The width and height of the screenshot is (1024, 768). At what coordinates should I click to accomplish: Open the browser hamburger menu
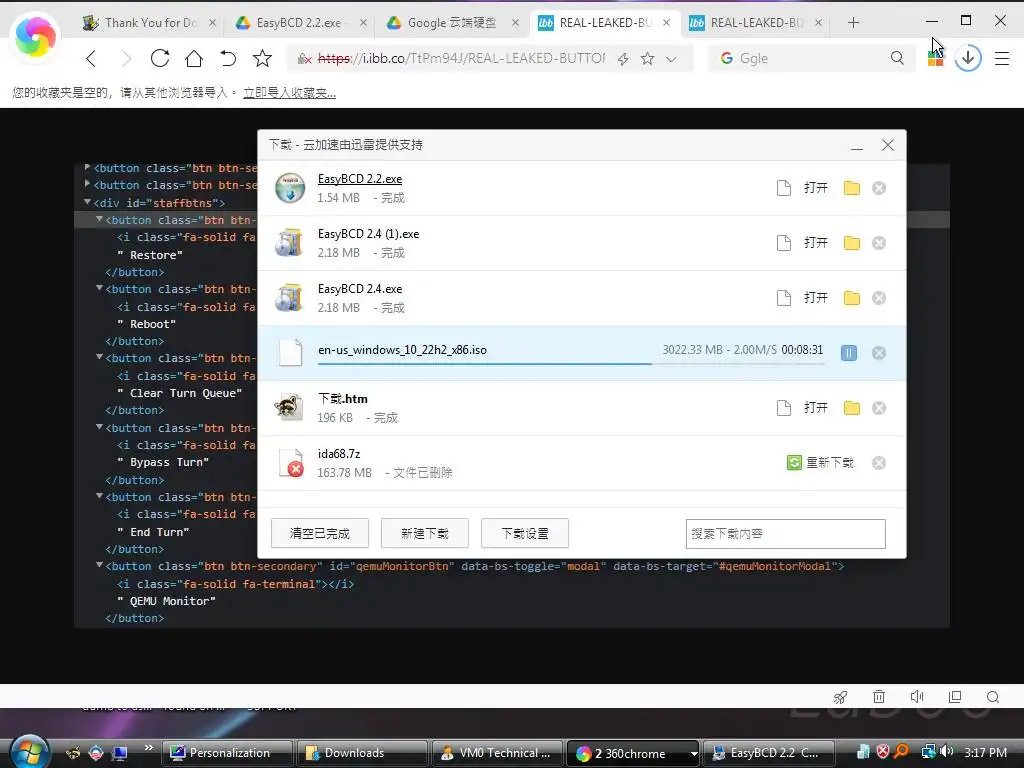1002,58
